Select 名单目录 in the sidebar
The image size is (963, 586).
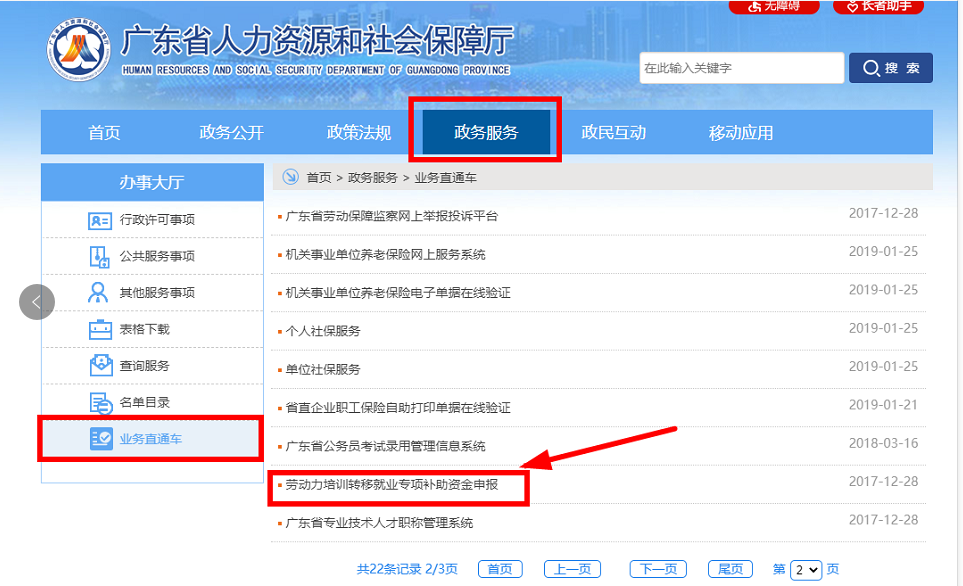coord(152,402)
